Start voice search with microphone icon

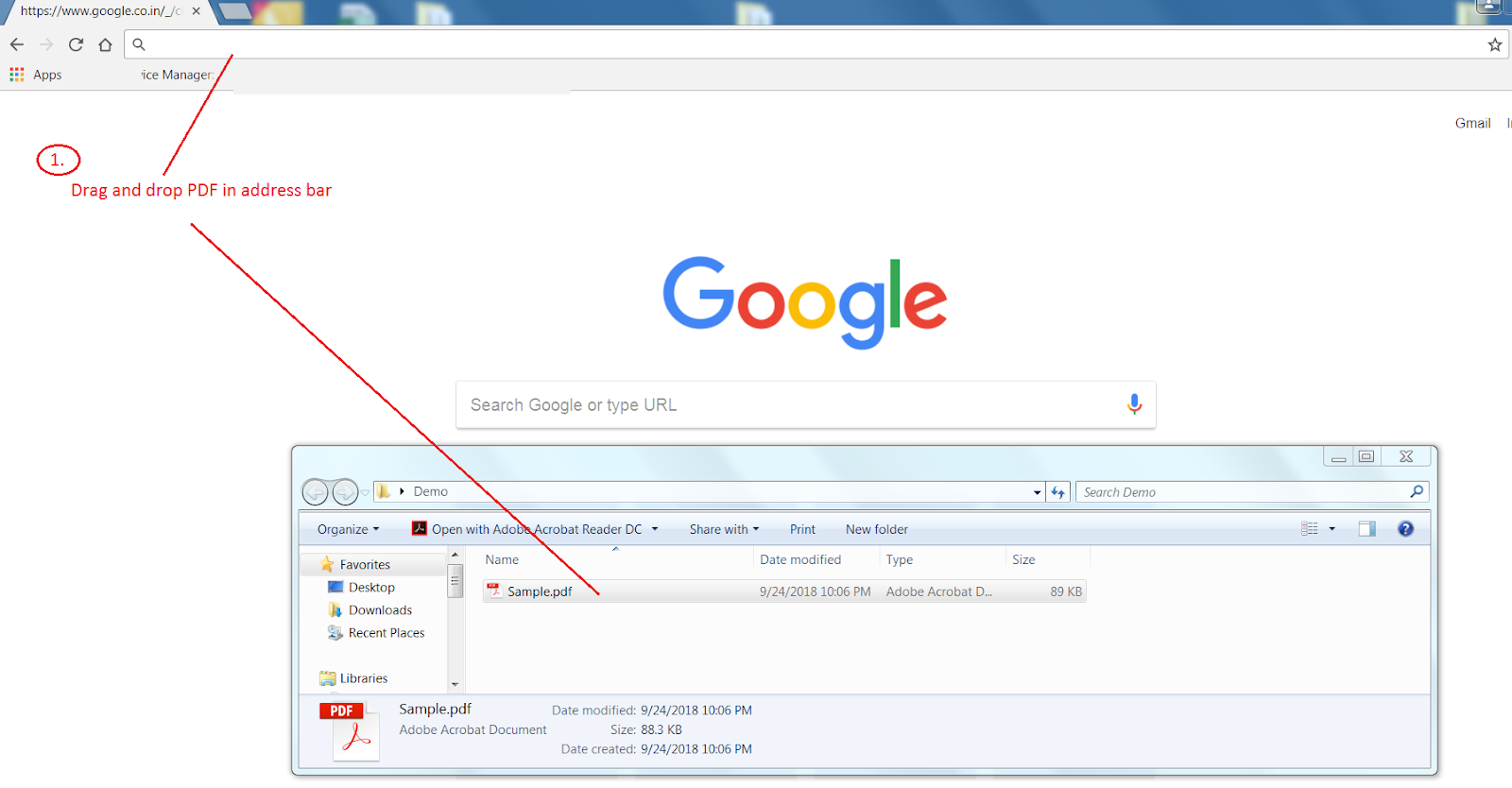click(1135, 404)
